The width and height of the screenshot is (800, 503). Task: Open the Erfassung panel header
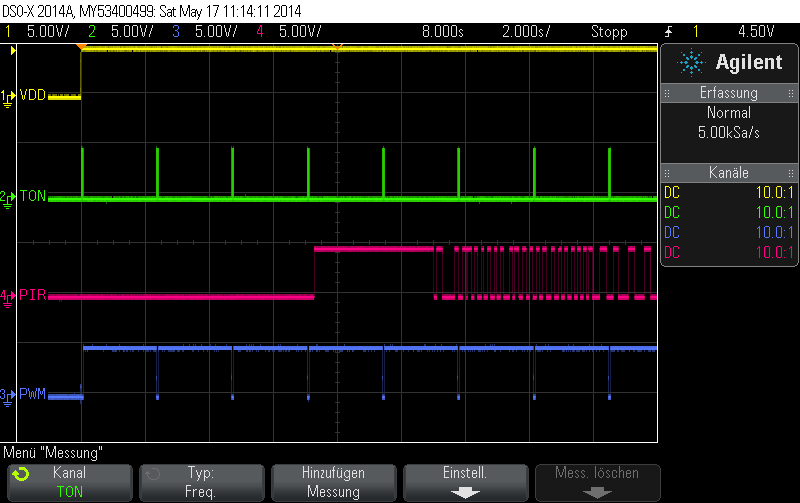(728, 93)
